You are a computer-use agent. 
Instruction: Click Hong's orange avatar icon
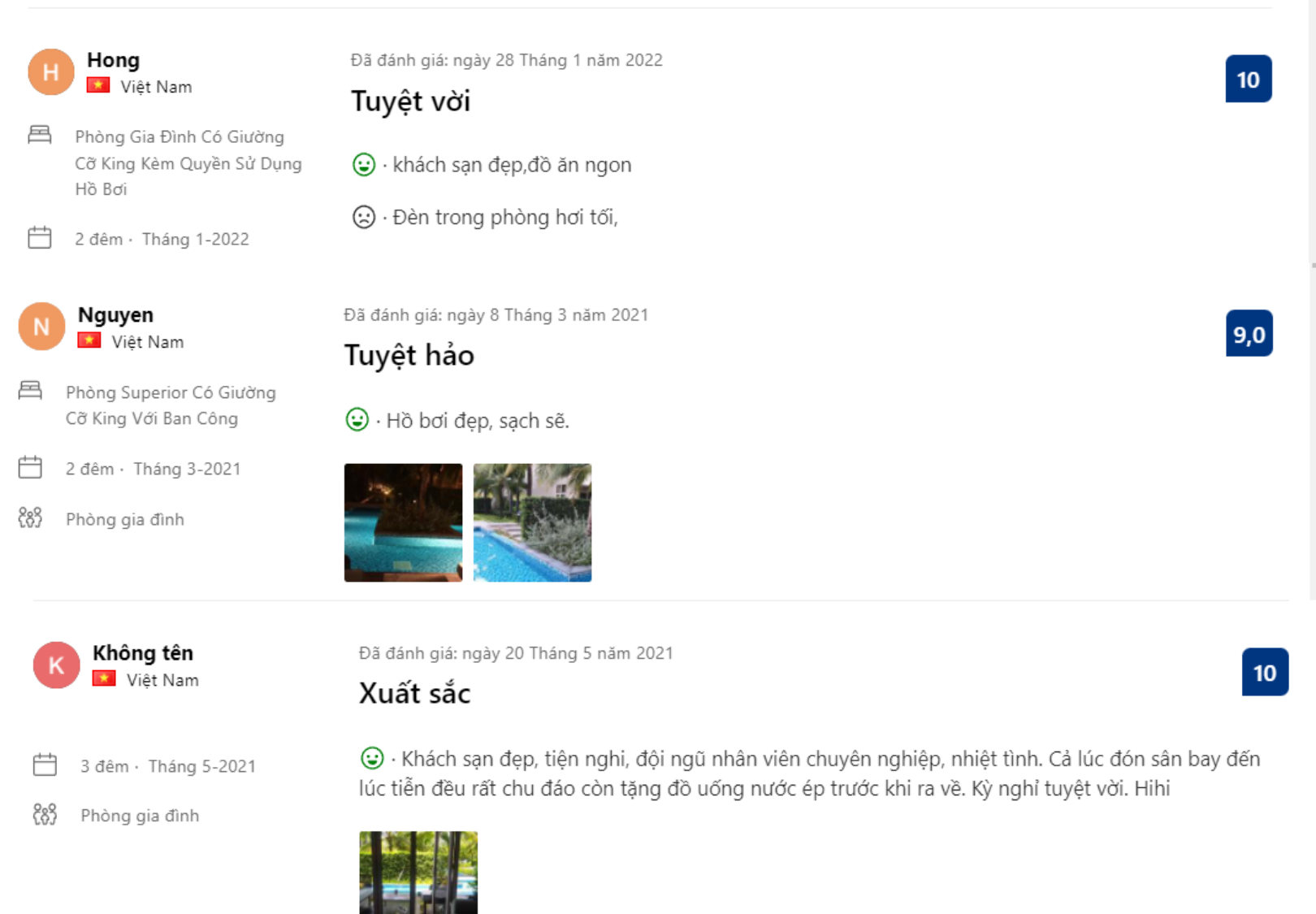[50, 71]
